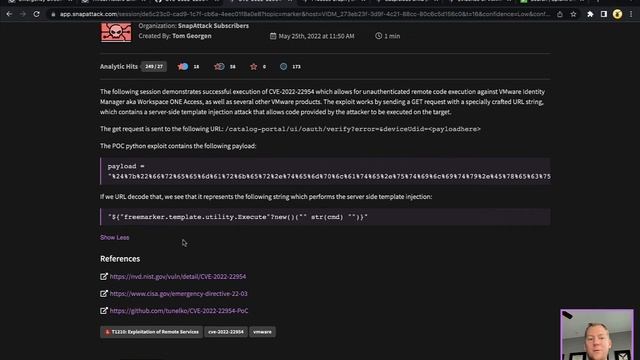
Task: Open the nvd.nist.gov CVE-2022-22954 reference link
Action: [178, 277]
